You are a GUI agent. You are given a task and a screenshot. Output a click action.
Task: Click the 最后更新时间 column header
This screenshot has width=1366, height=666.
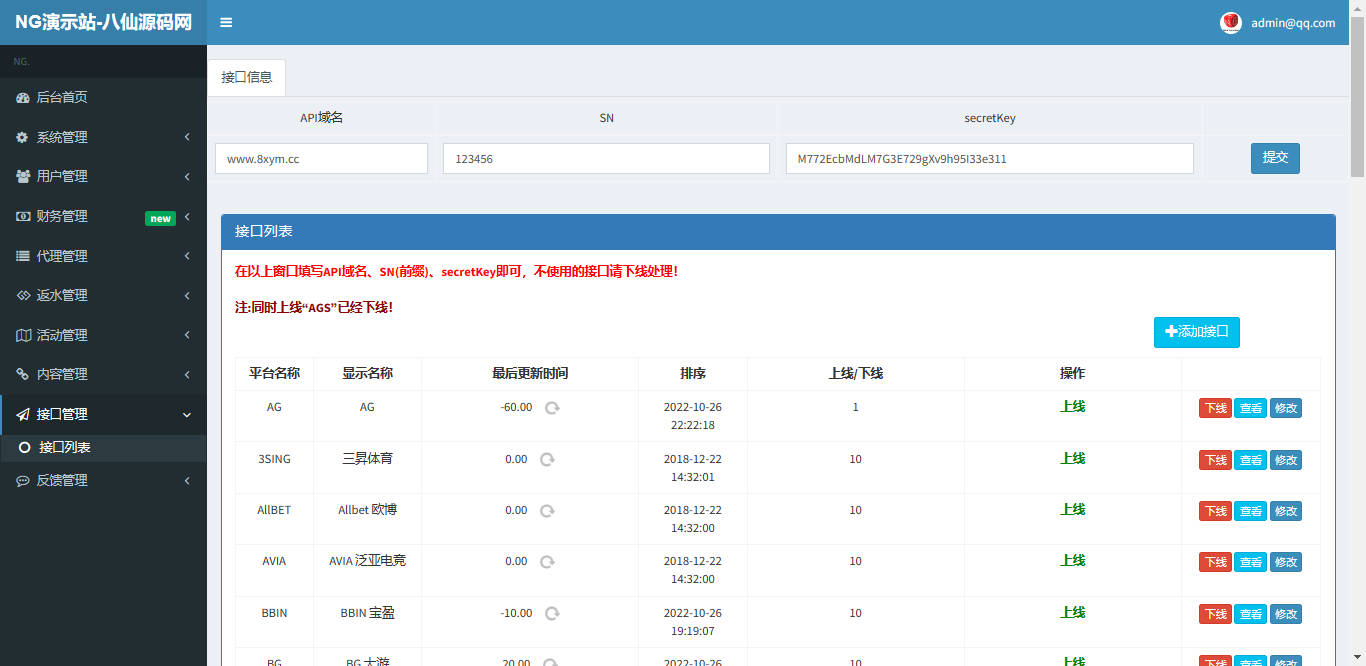[530, 373]
